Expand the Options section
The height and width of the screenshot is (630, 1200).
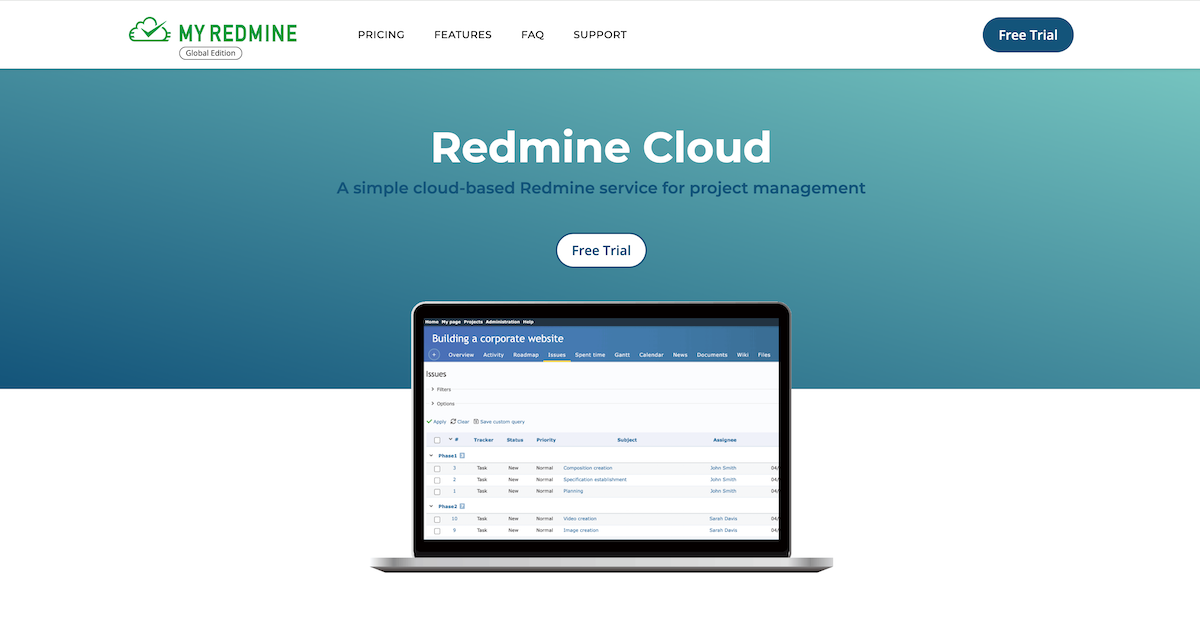click(444, 403)
